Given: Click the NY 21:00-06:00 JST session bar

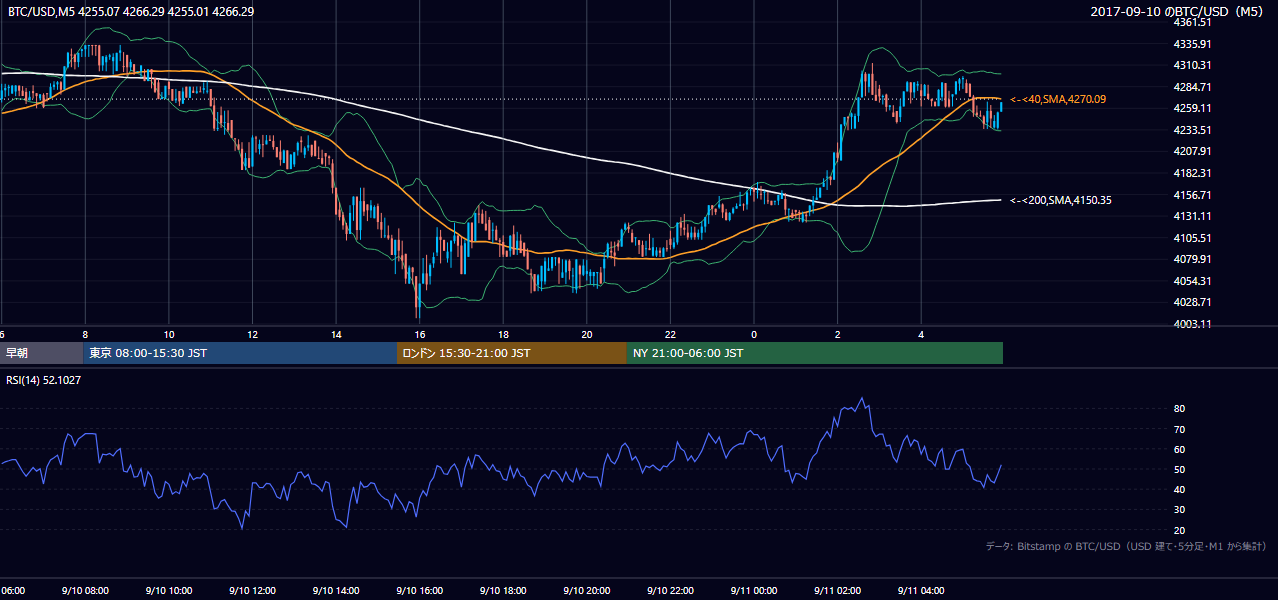Looking at the screenshot, I should 815,353.
